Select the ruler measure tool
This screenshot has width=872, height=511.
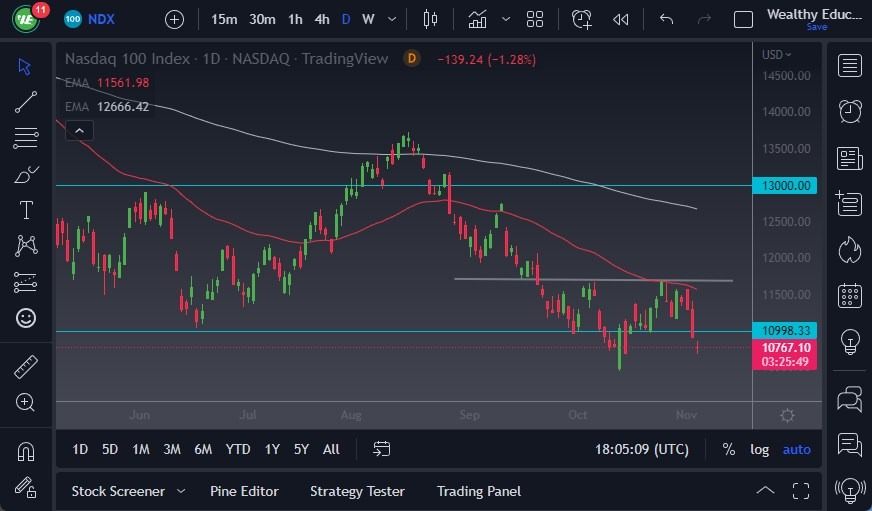tap(26, 367)
